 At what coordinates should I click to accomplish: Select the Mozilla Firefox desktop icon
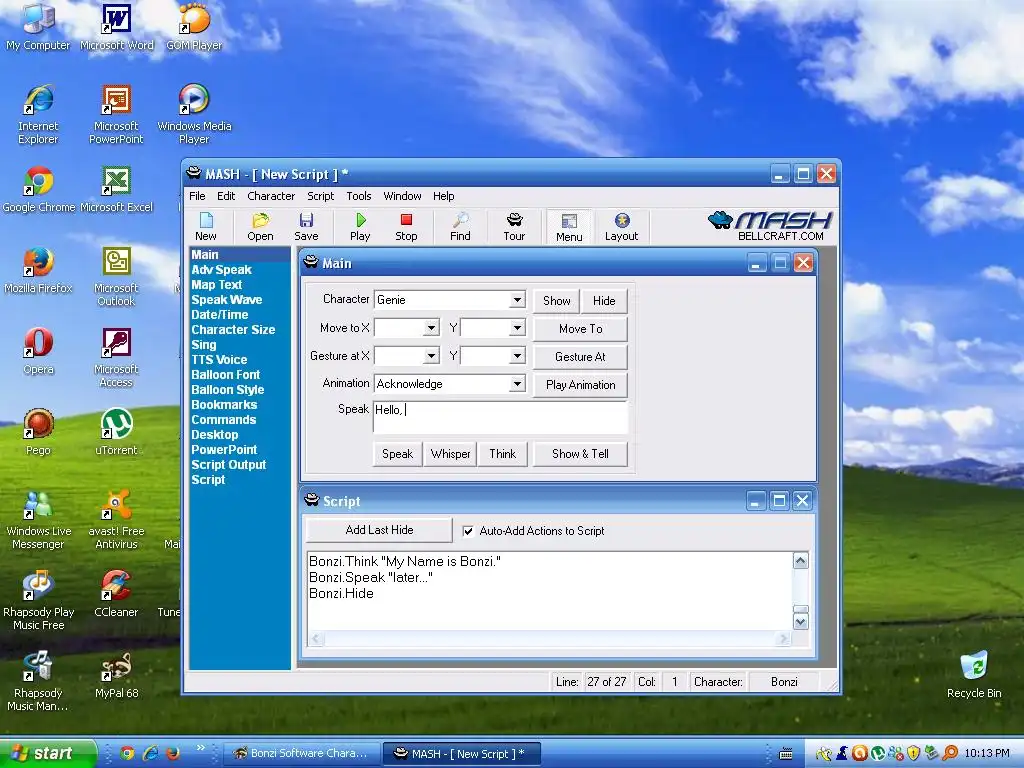pos(38,270)
